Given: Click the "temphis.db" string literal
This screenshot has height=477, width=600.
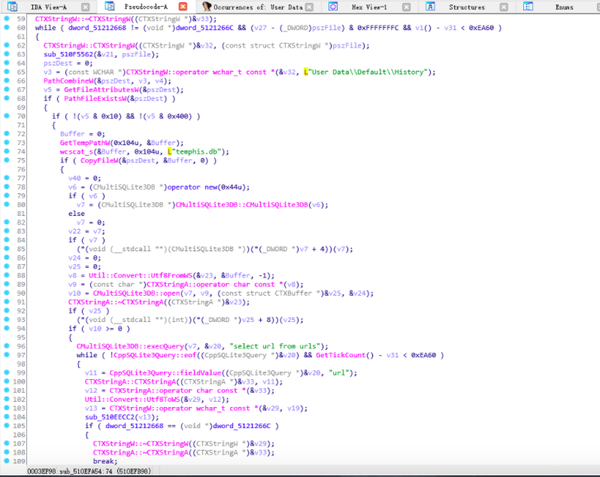Looking at the screenshot, I should 197,151.
